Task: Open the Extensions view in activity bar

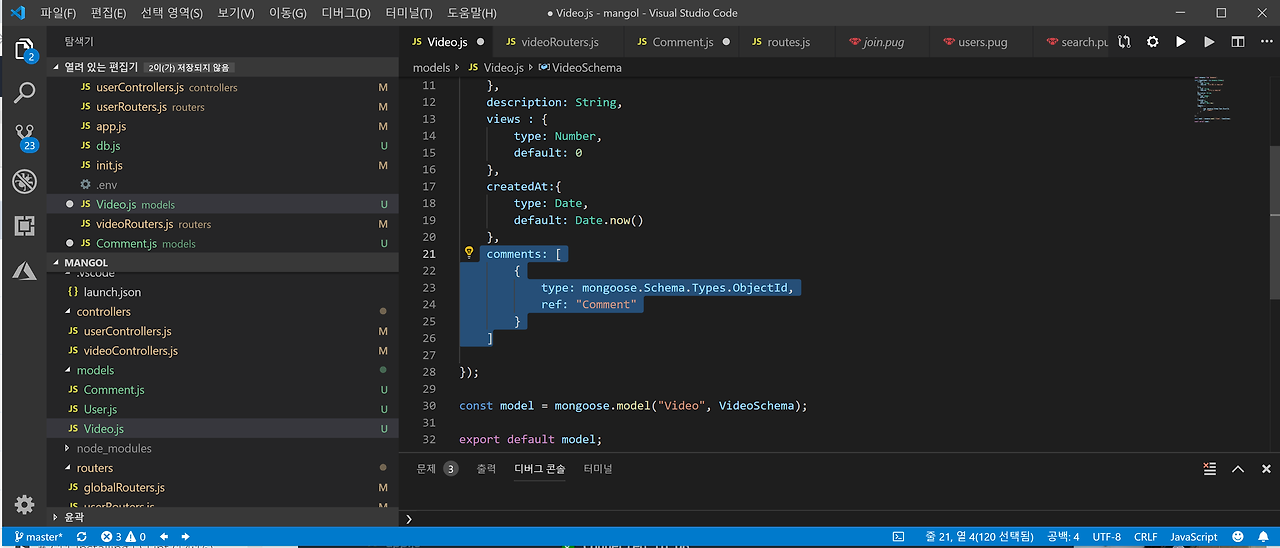Action: pyautogui.click(x=25, y=226)
